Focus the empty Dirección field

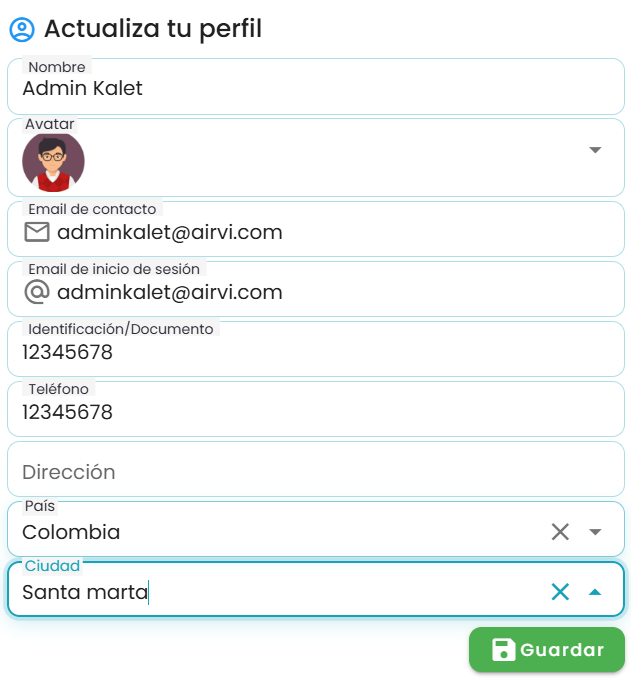pyautogui.click(x=316, y=469)
